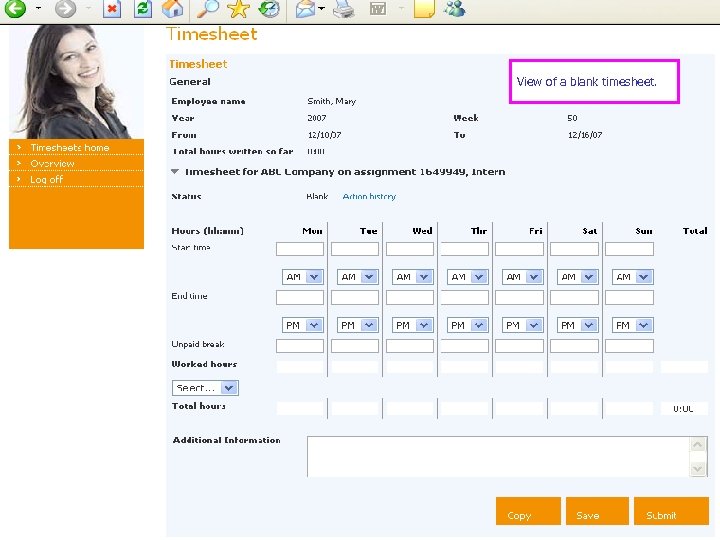Open Saturday end PM dropdown
Viewport: 720px width, 540px height.
(x=578, y=325)
